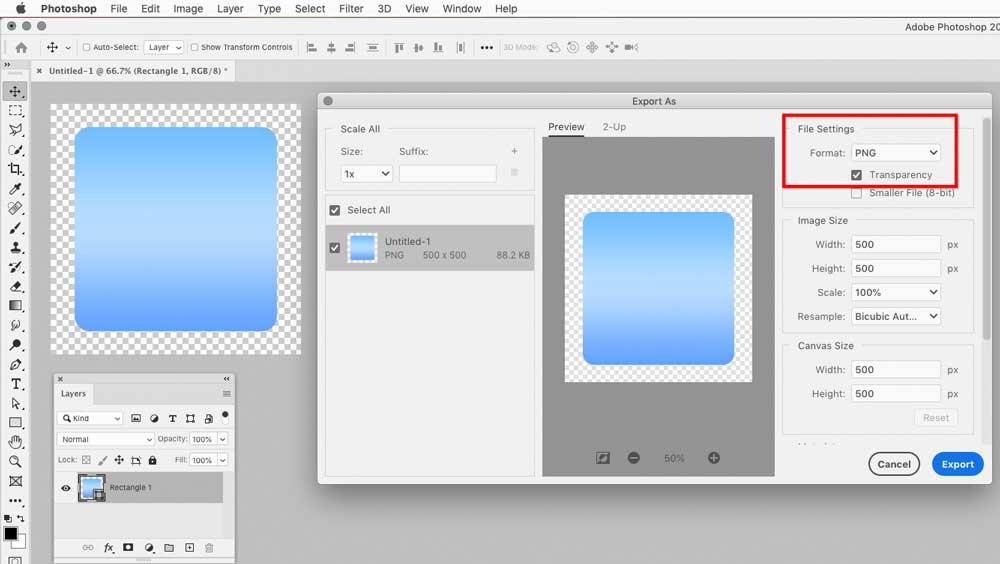Select the Rectangle shape tool
The image size is (1000, 564).
[15, 422]
